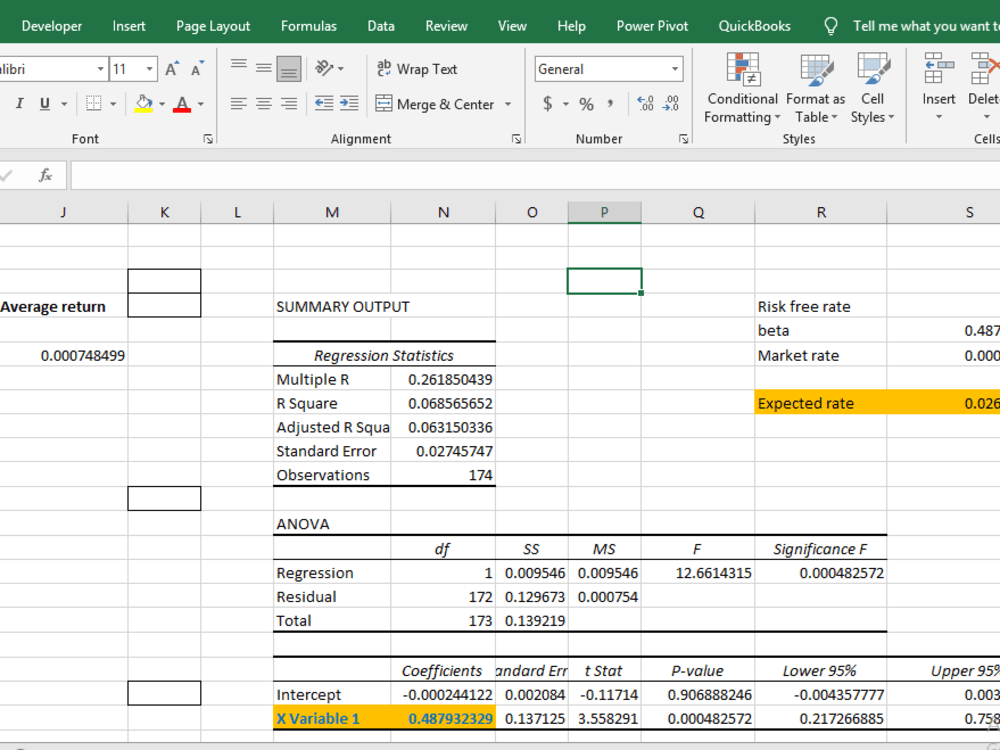Screen dimensions: 1000x750
Task: Apply percent style
Action: [587, 104]
